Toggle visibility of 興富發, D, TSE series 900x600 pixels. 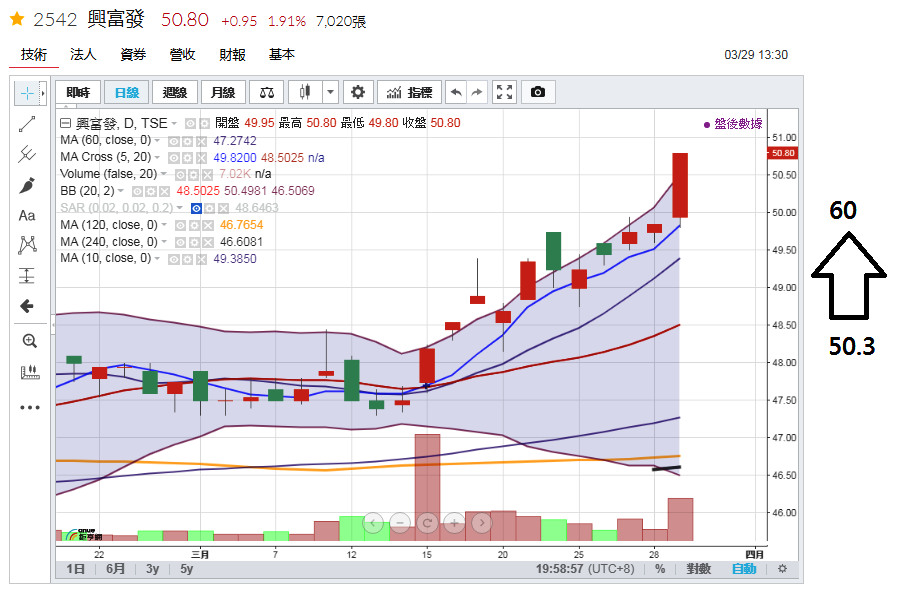(x=190, y=123)
